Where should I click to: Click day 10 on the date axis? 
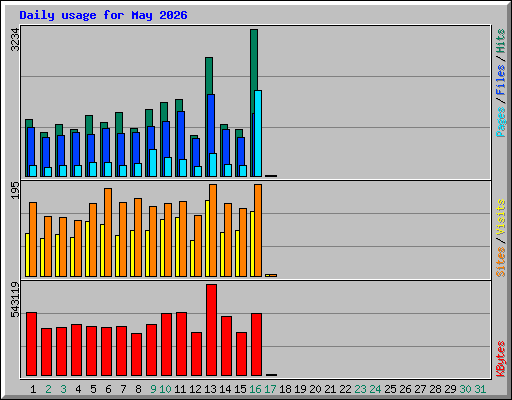point(165,389)
